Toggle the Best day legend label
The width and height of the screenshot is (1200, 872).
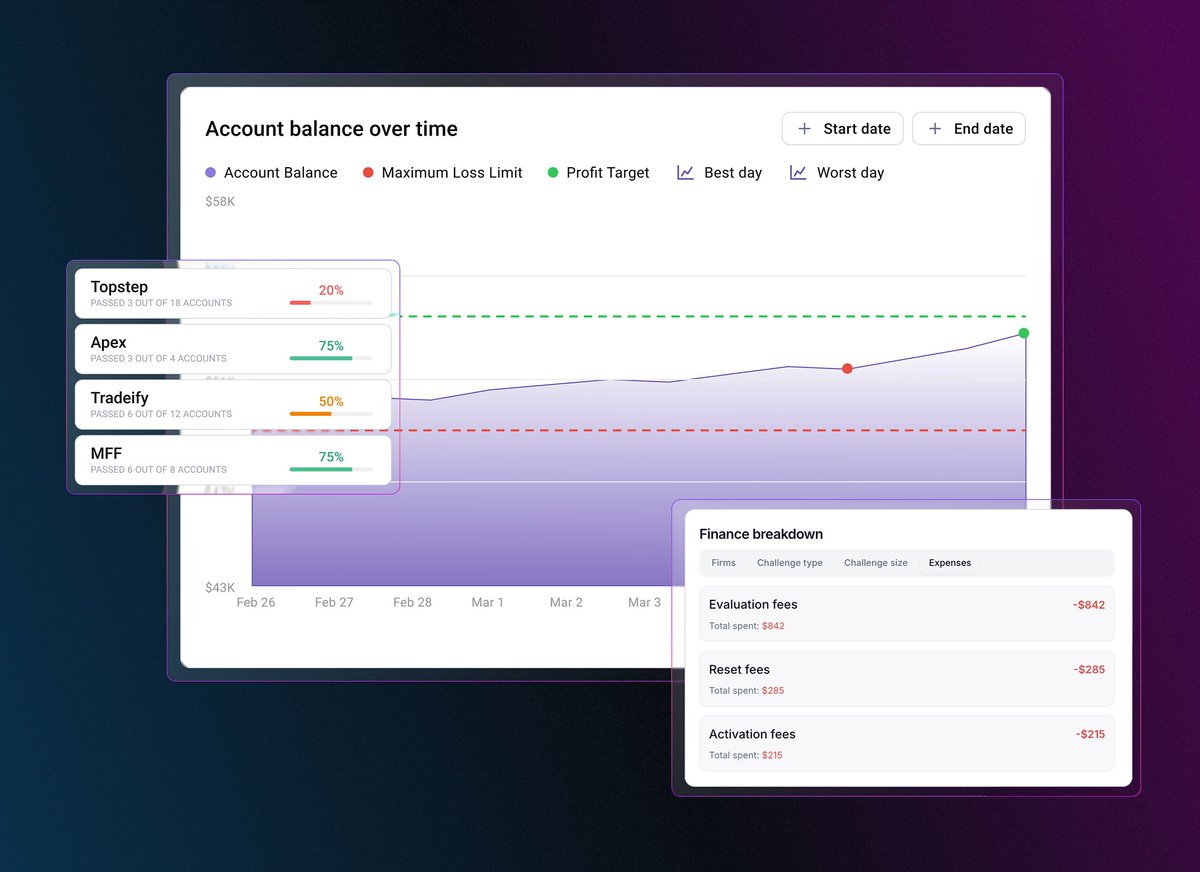[733, 173]
